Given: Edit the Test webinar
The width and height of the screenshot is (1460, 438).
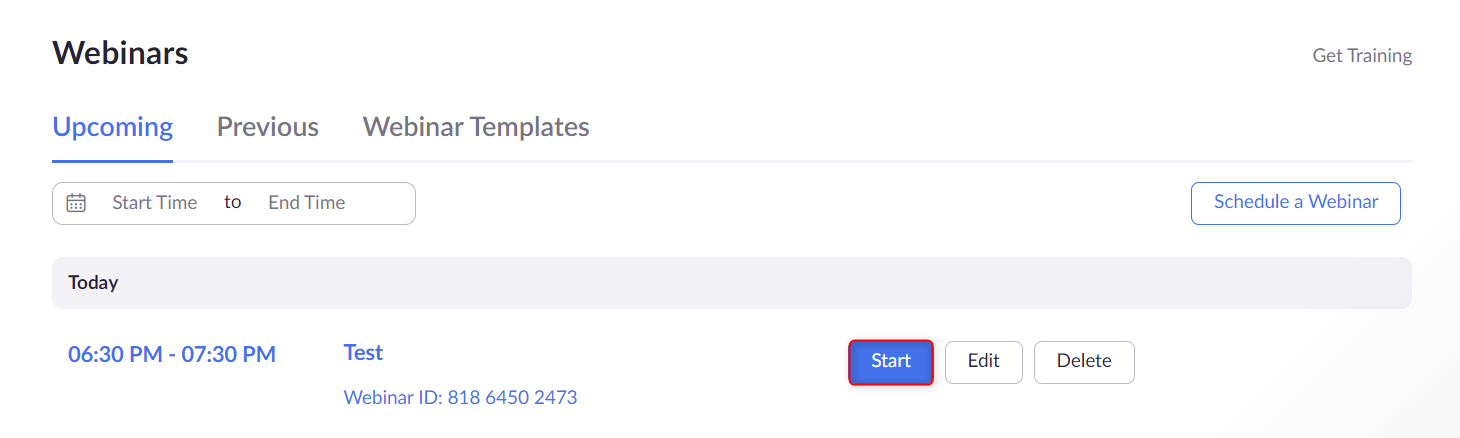Looking at the screenshot, I should tap(984, 362).
